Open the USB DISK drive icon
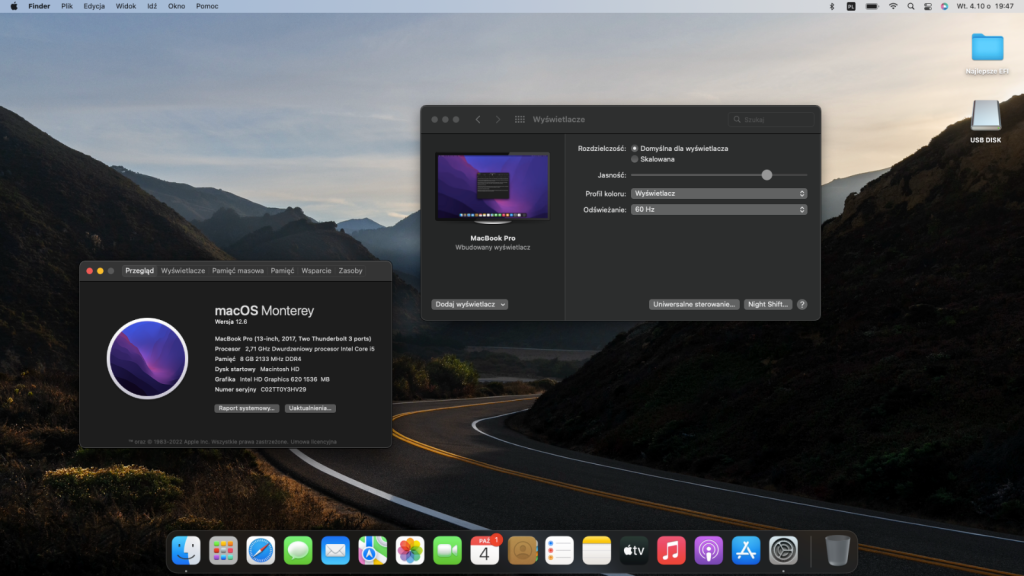This screenshot has width=1024, height=576. (985, 116)
